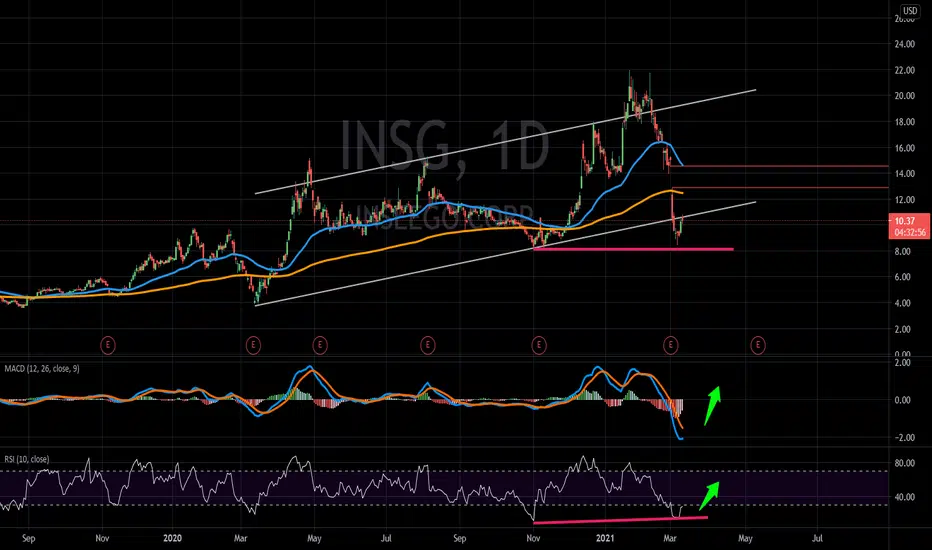Click the 24.00 price scale label
The width and height of the screenshot is (932, 550).
coord(905,44)
